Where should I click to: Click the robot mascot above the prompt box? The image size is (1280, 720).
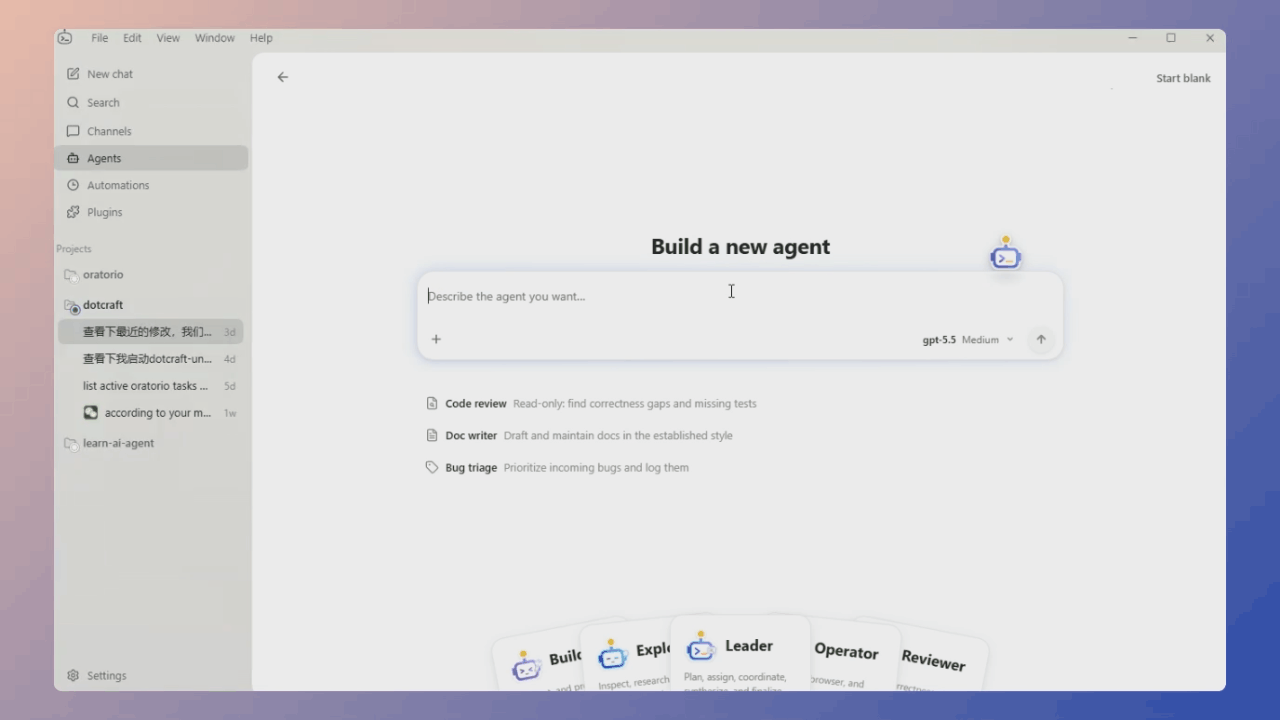pos(1005,255)
